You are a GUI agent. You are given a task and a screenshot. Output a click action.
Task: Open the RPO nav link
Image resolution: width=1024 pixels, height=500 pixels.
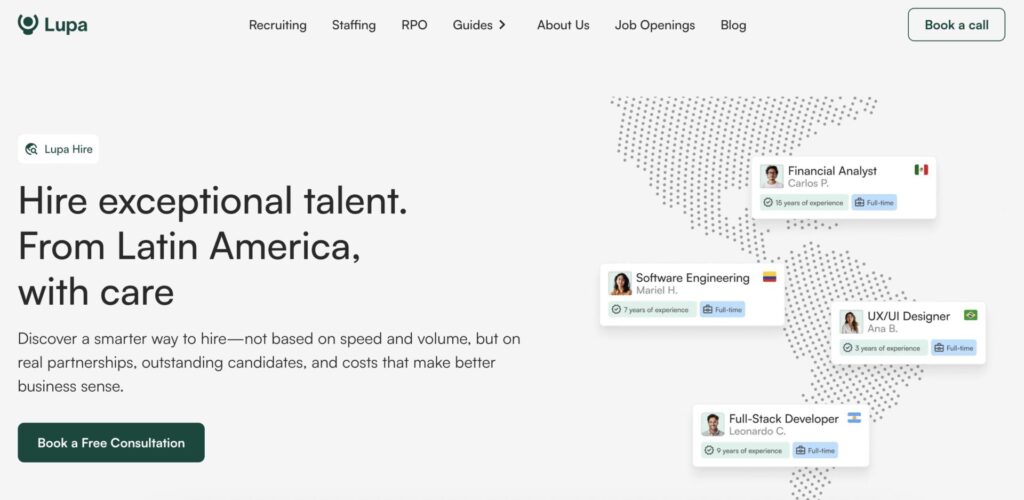pos(414,25)
